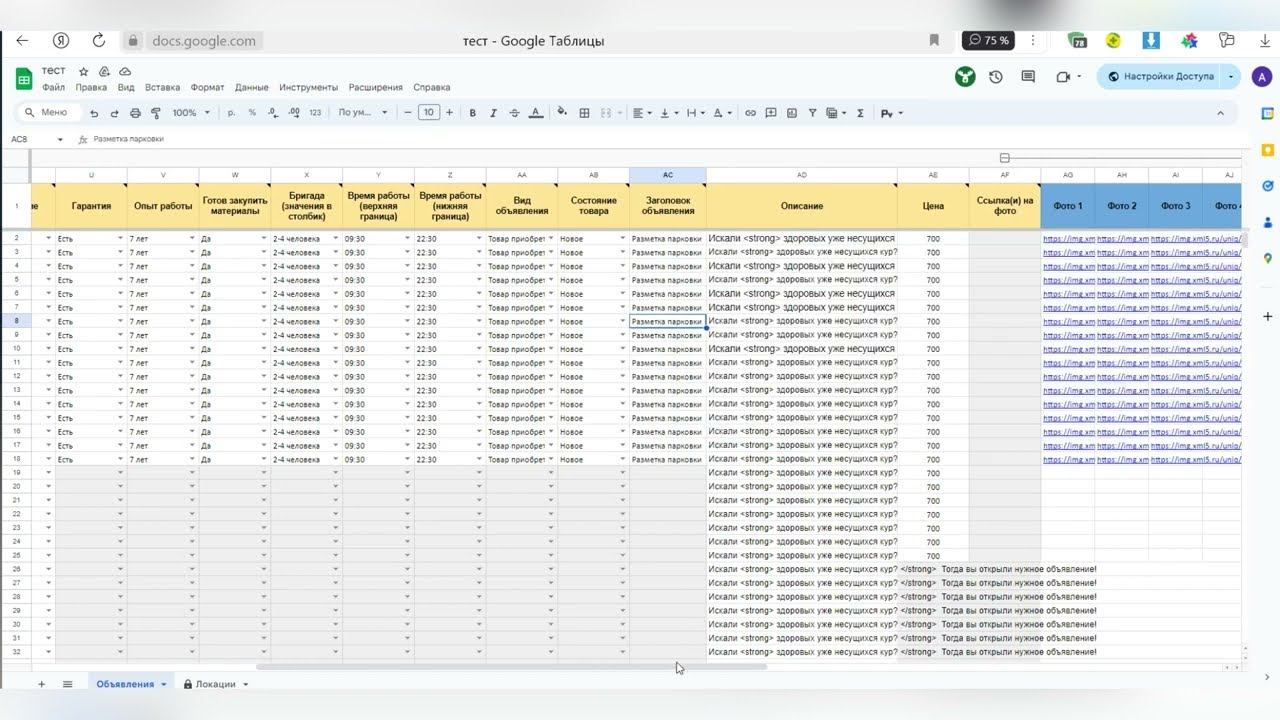Move document using folder icon near title
This screenshot has height=720, width=1280.
coord(104,72)
